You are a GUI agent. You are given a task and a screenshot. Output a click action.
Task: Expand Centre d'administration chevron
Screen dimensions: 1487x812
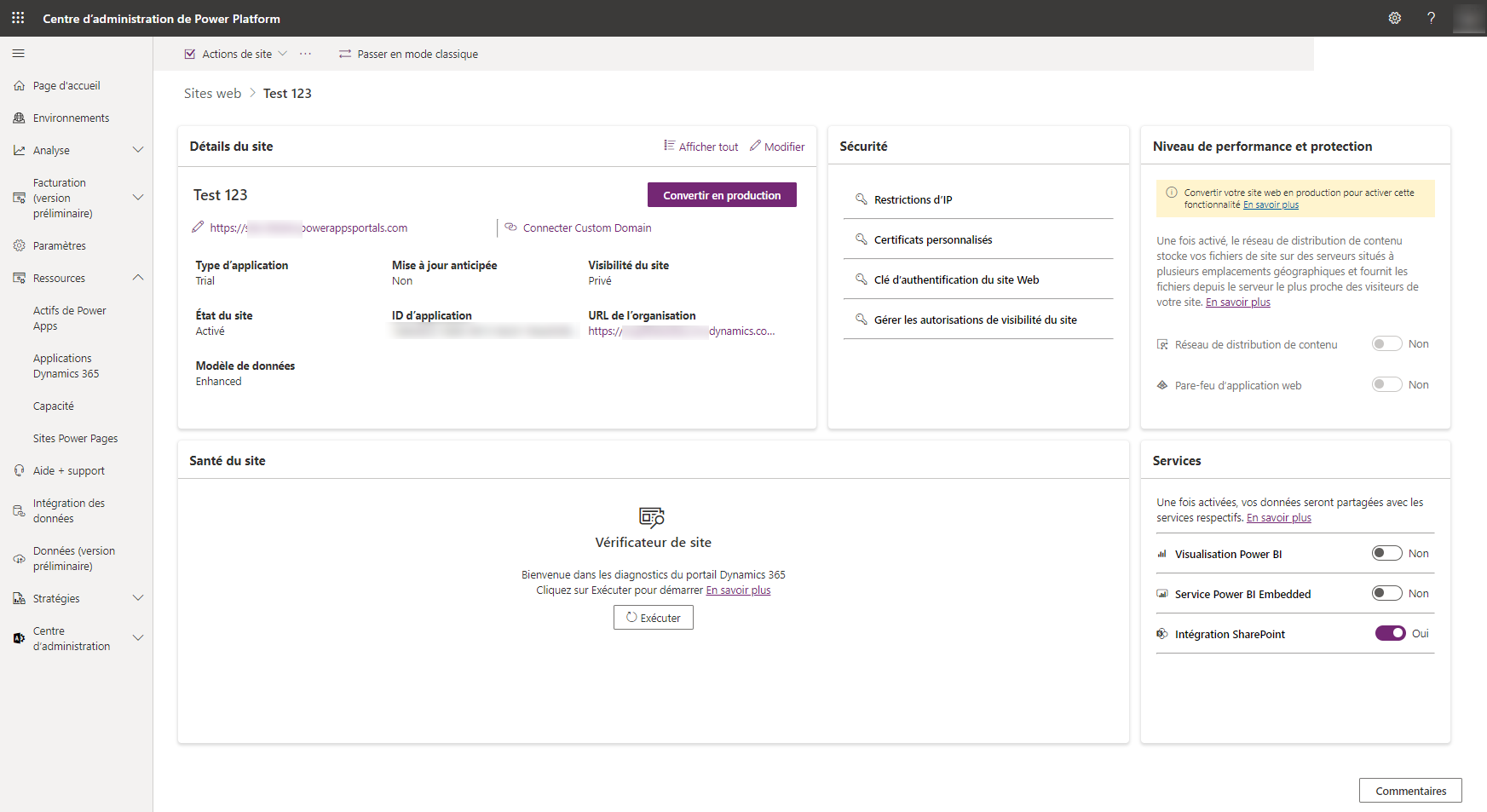[x=138, y=638]
